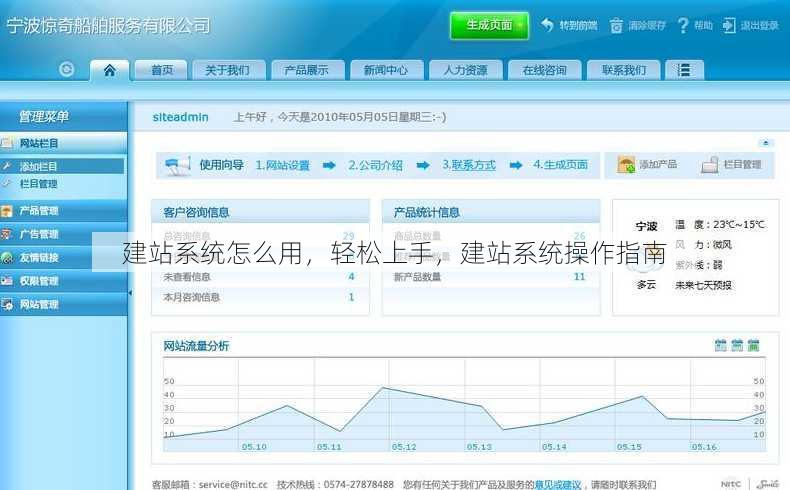Open wizard step 3.联系方式
The image size is (790, 490).
point(469,165)
